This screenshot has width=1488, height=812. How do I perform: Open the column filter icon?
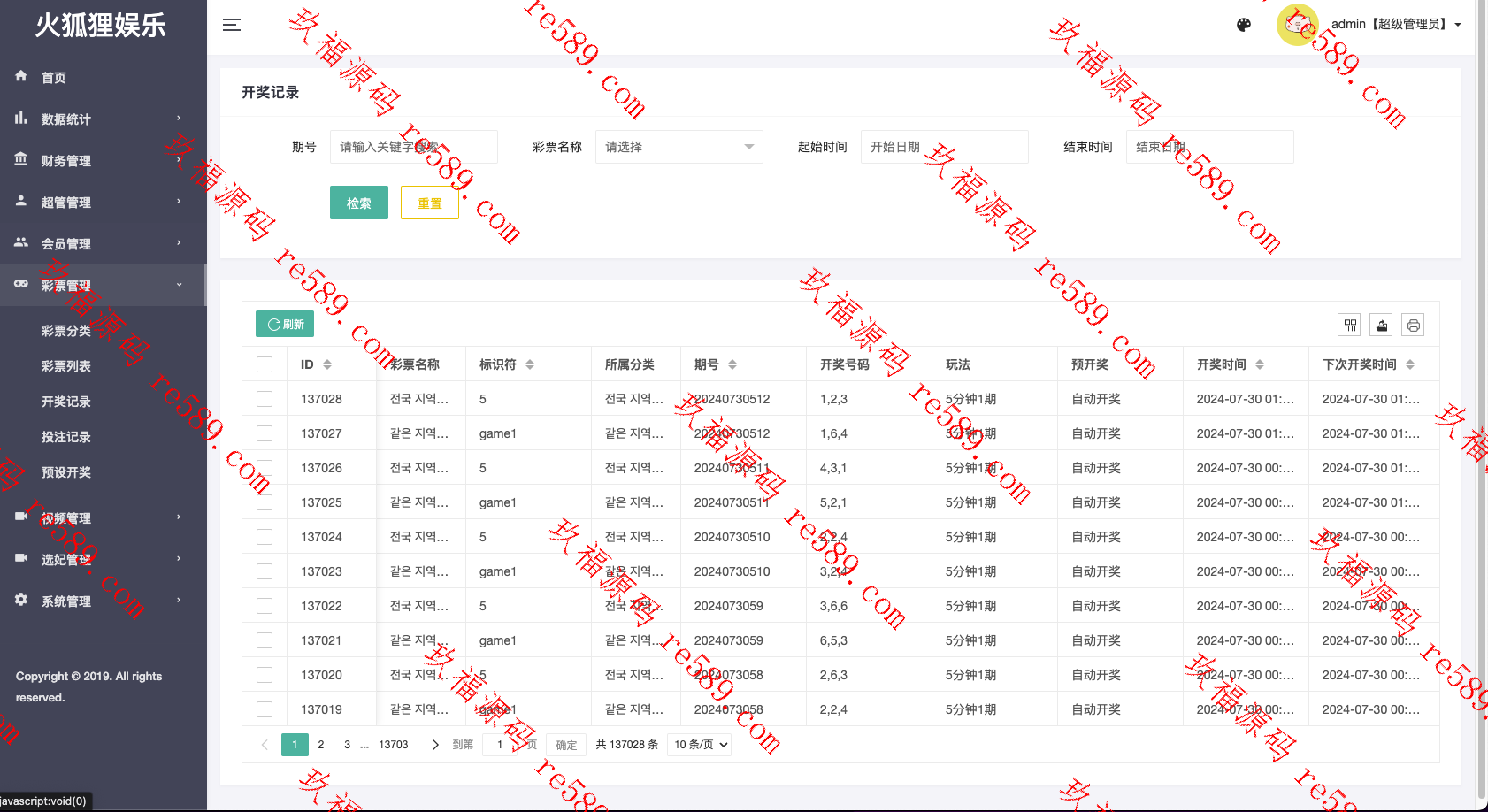(x=1350, y=326)
